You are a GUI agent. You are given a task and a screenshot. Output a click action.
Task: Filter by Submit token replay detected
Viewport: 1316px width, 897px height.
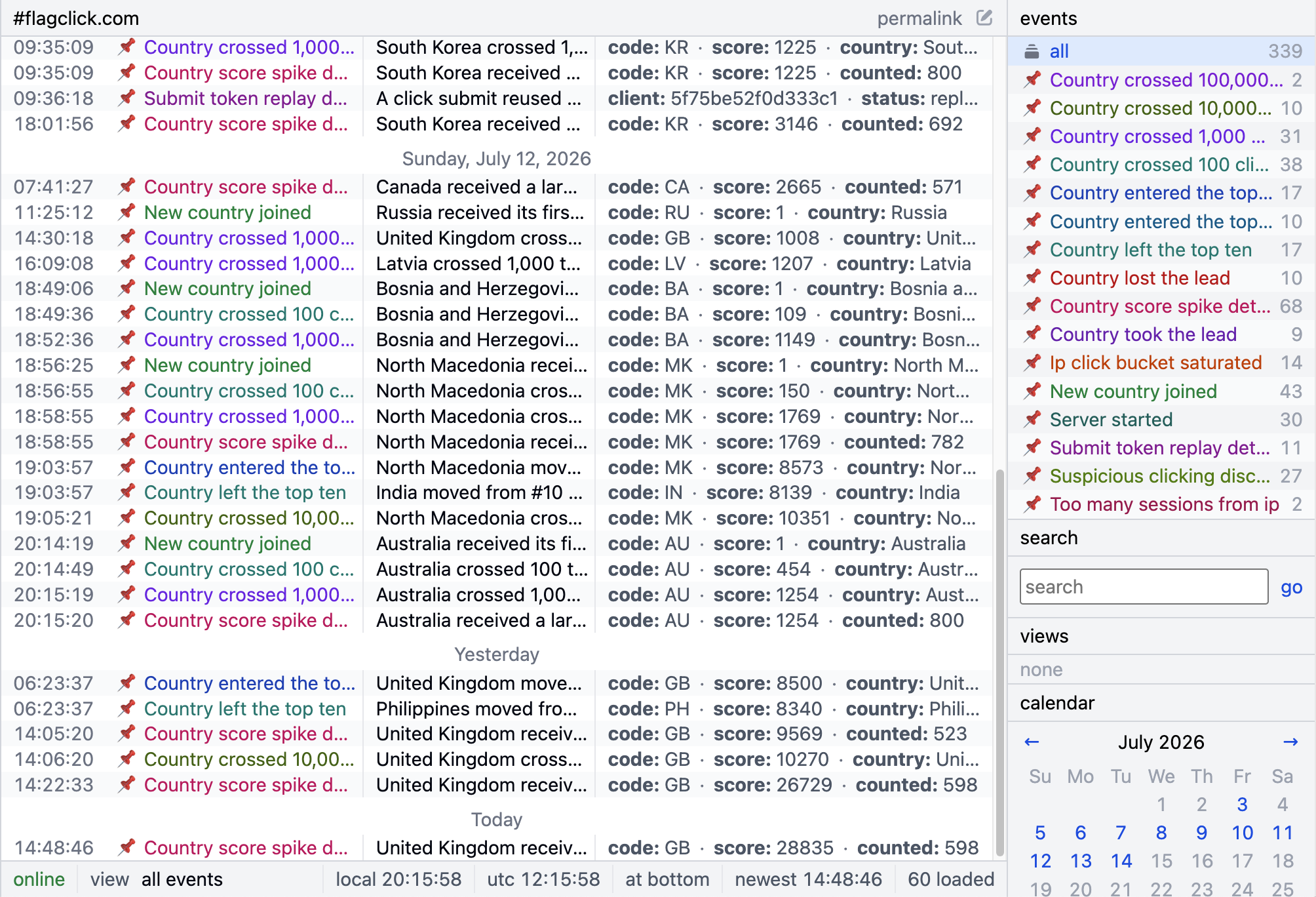[x=1160, y=448]
